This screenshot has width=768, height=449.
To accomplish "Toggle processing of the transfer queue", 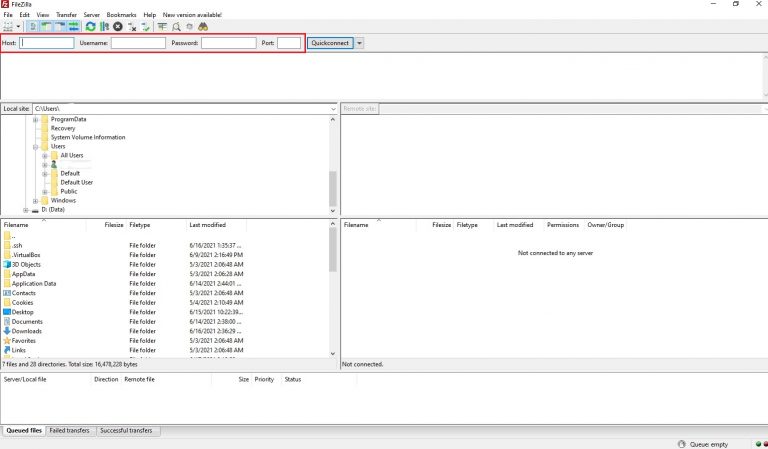I will [x=104, y=26].
